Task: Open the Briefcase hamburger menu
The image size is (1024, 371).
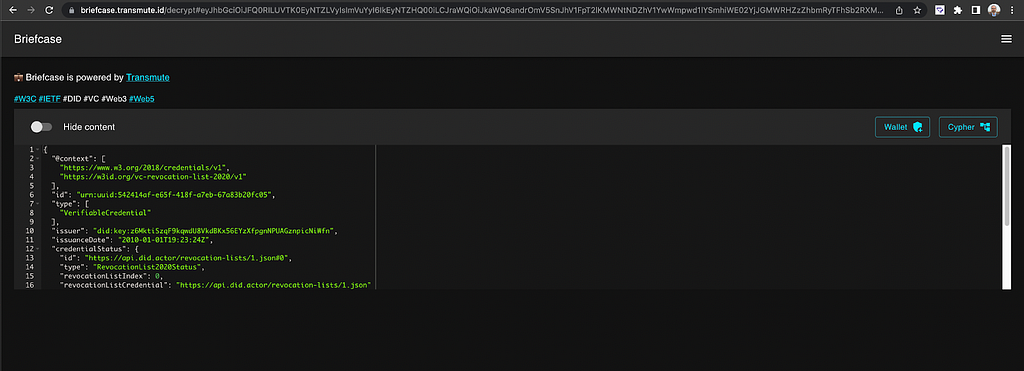Action: (1006, 39)
